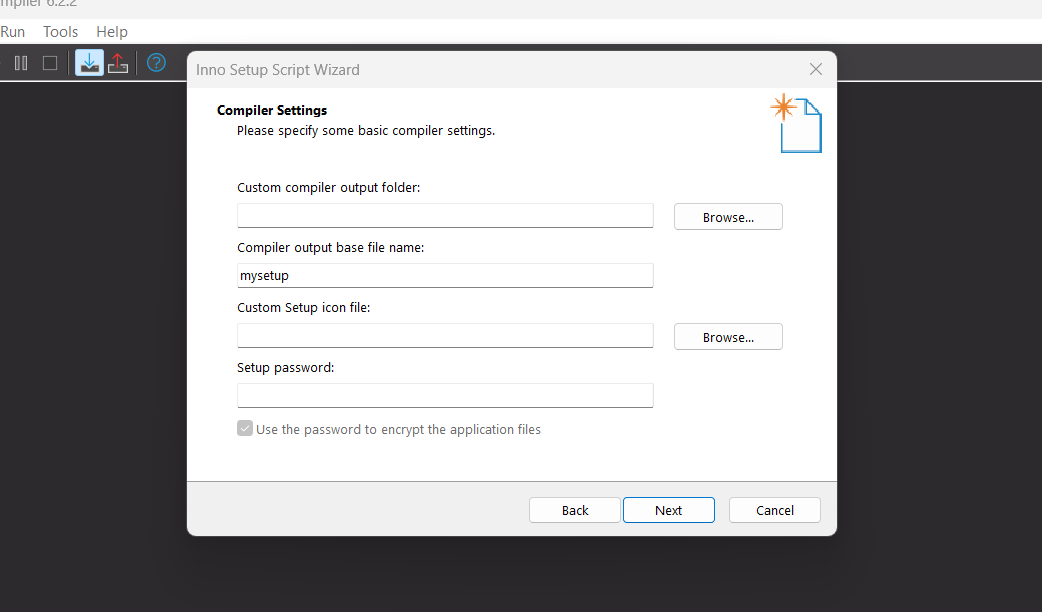This screenshot has width=1042, height=612.
Task: Toggle 'Use the password to encrypt' checkbox
Action: click(x=245, y=429)
